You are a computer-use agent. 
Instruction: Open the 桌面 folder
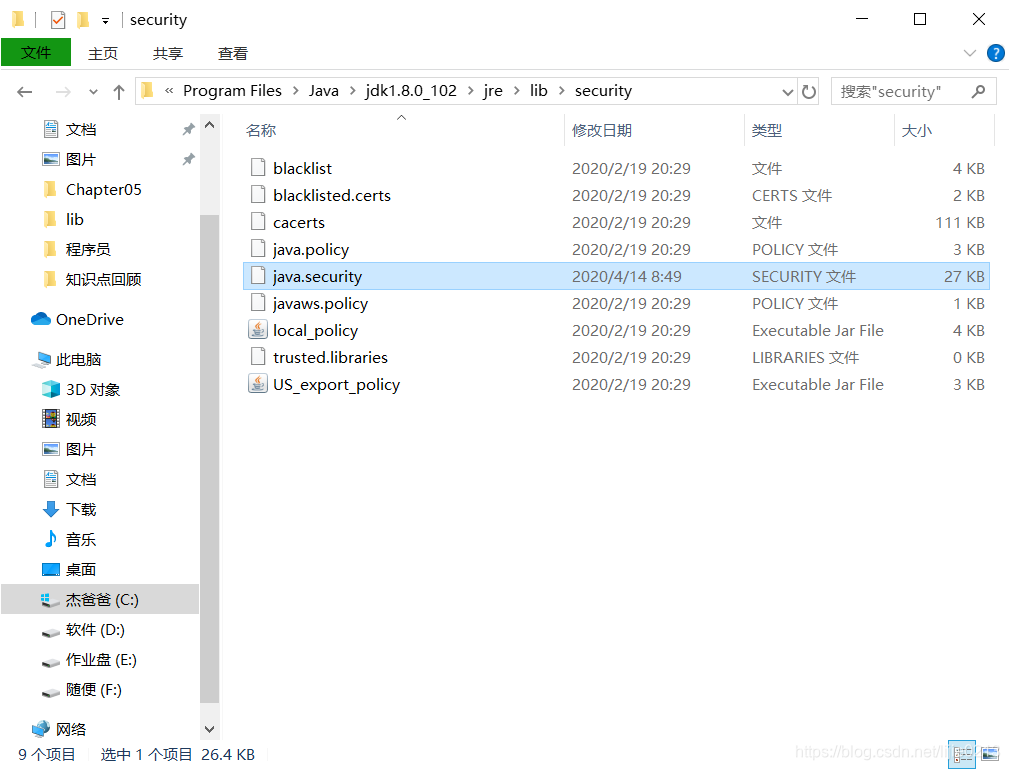click(81, 570)
